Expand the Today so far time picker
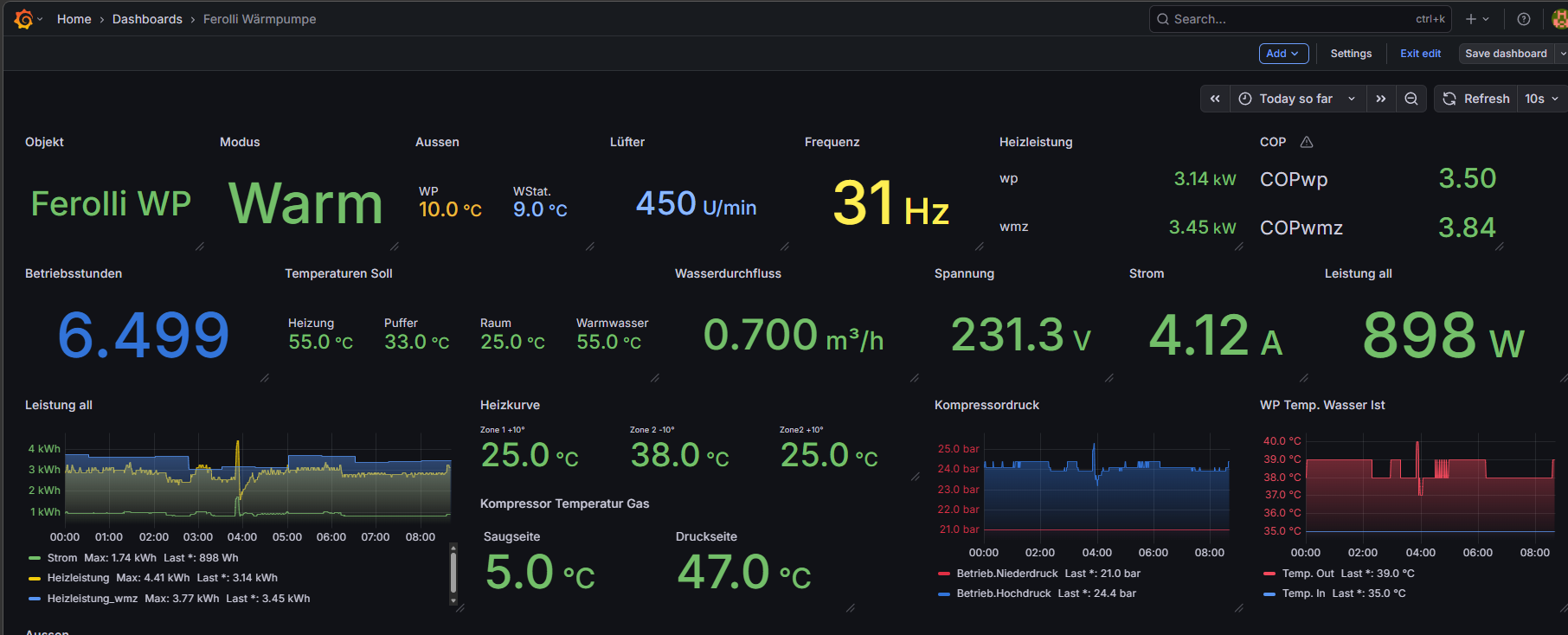This screenshot has height=635, width=1568. coord(1297,99)
